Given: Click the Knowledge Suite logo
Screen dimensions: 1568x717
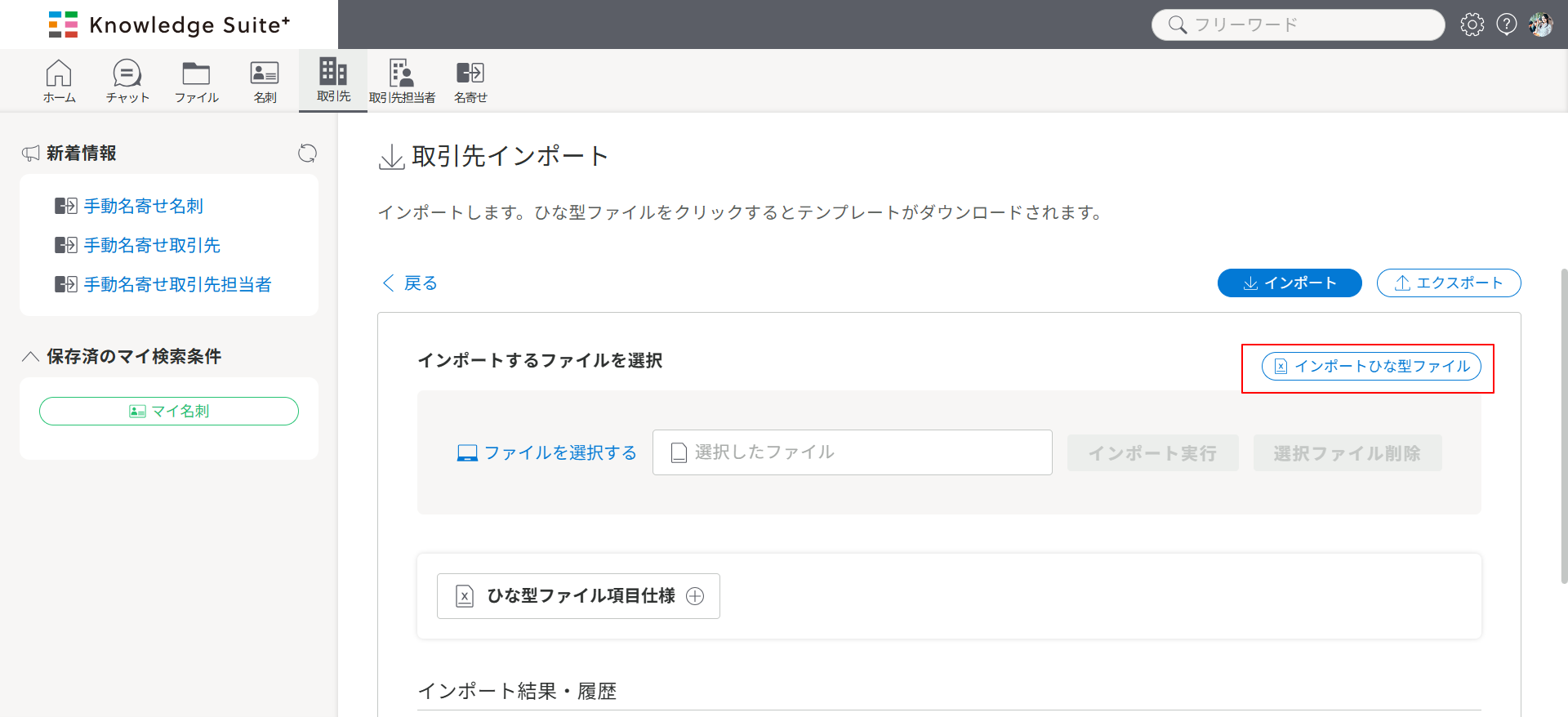Looking at the screenshot, I should 169,24.
